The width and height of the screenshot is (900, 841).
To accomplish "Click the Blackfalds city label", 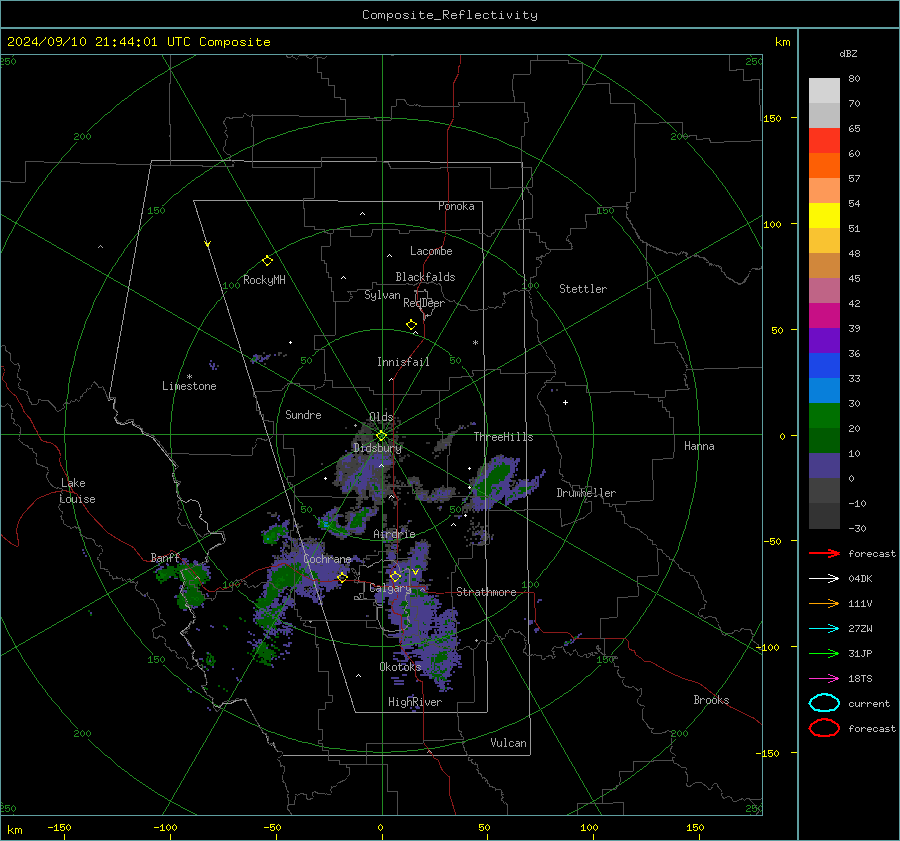I will 425,277.
